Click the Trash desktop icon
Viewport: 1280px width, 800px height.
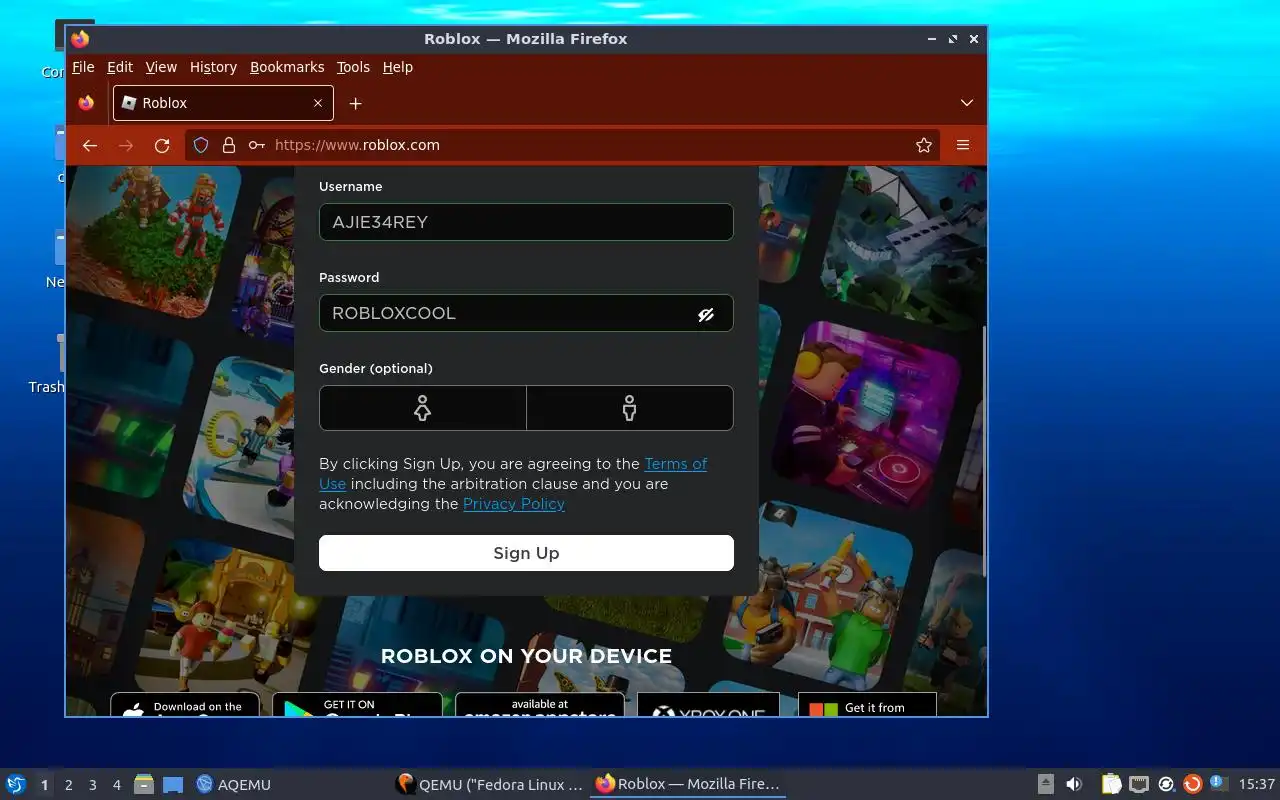tap(47, 365)
